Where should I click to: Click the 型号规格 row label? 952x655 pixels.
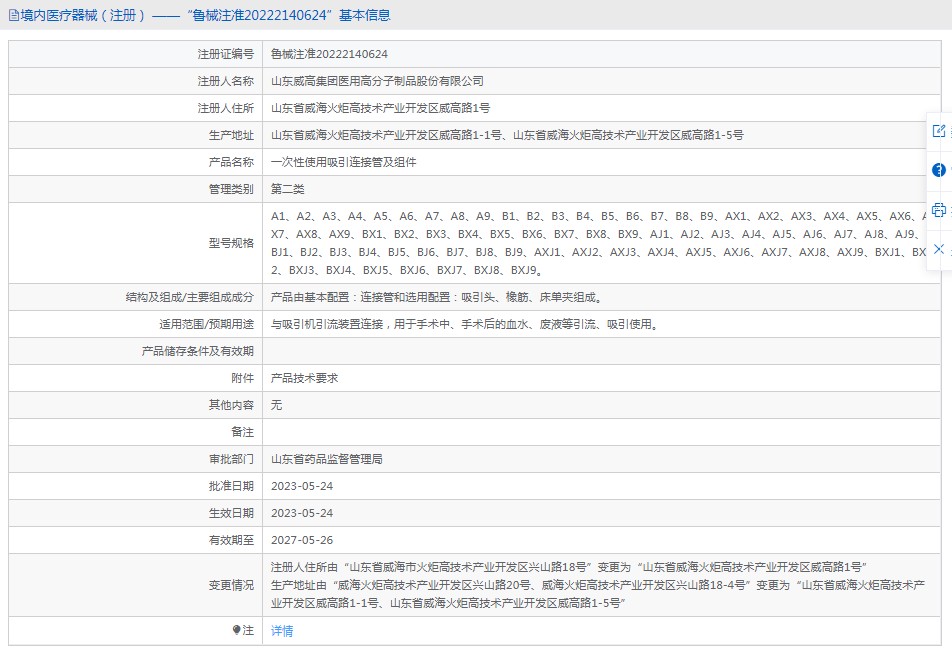(232, 243)
